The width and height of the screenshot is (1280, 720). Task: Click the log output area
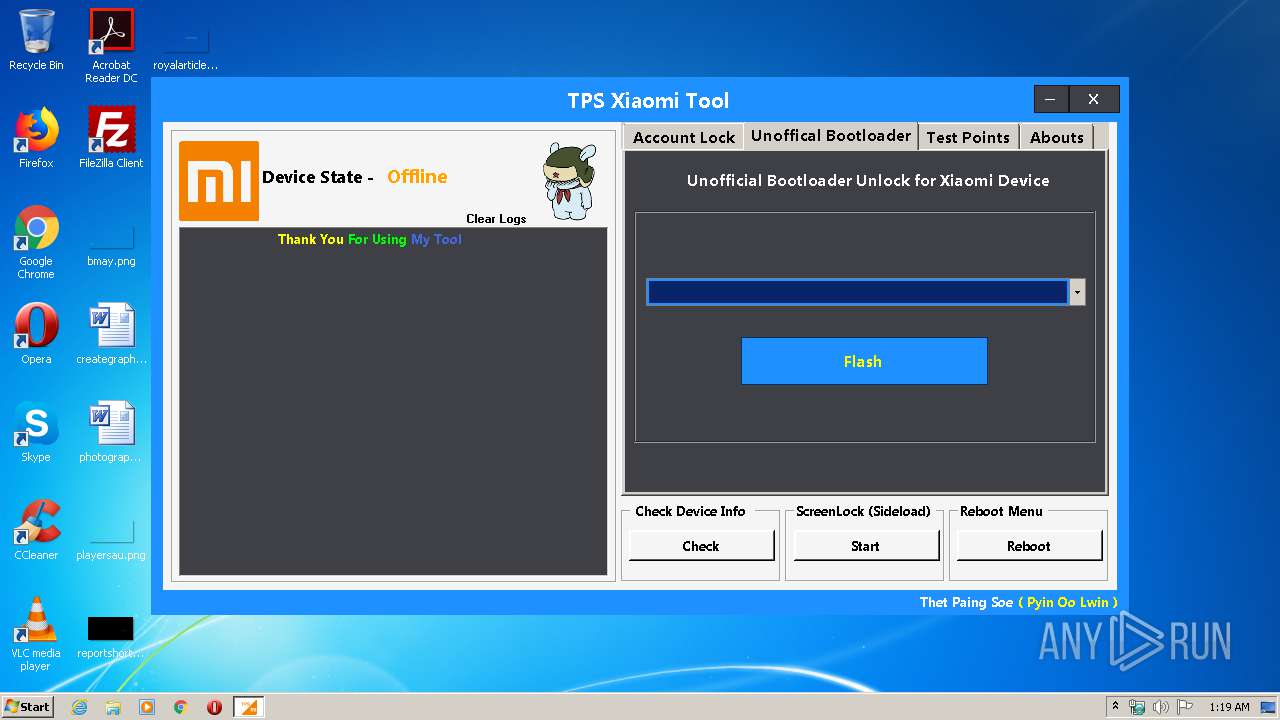tap(393, 401)
